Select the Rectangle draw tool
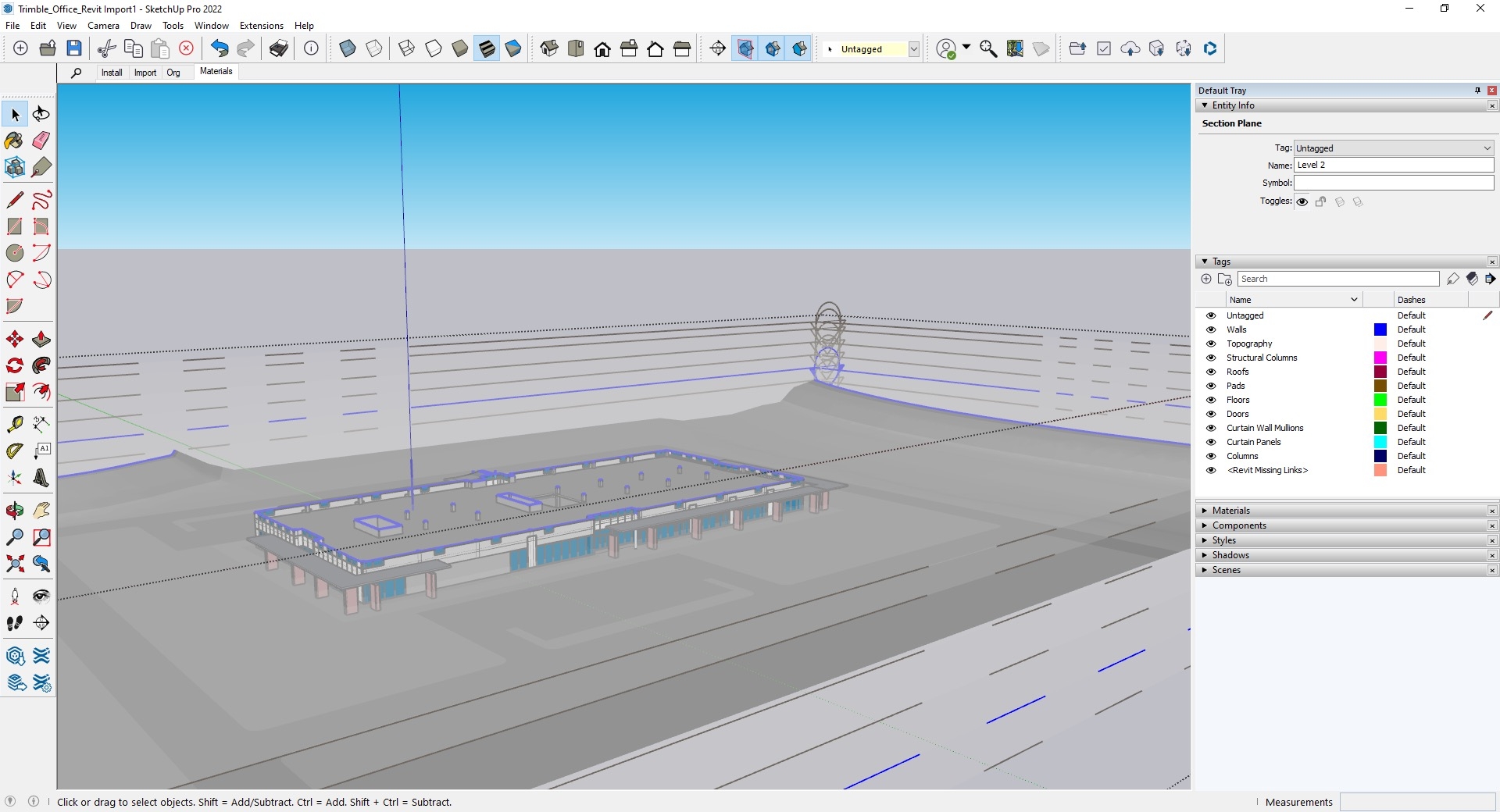Screen dimensions: 1500x812 coord(14,226)
